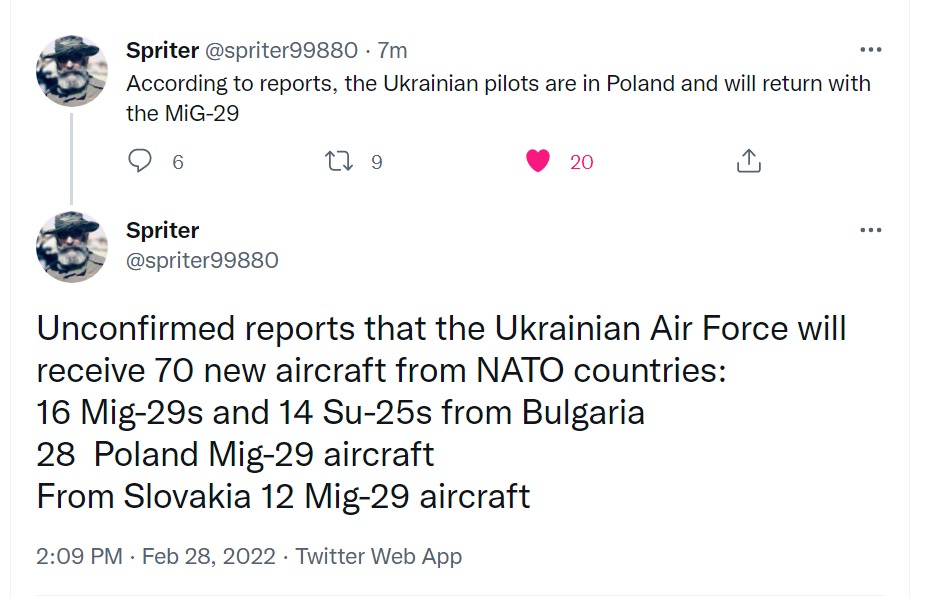Click the tweet text about 70 new aircraft
940x598 pixels.
coord(440,411)
